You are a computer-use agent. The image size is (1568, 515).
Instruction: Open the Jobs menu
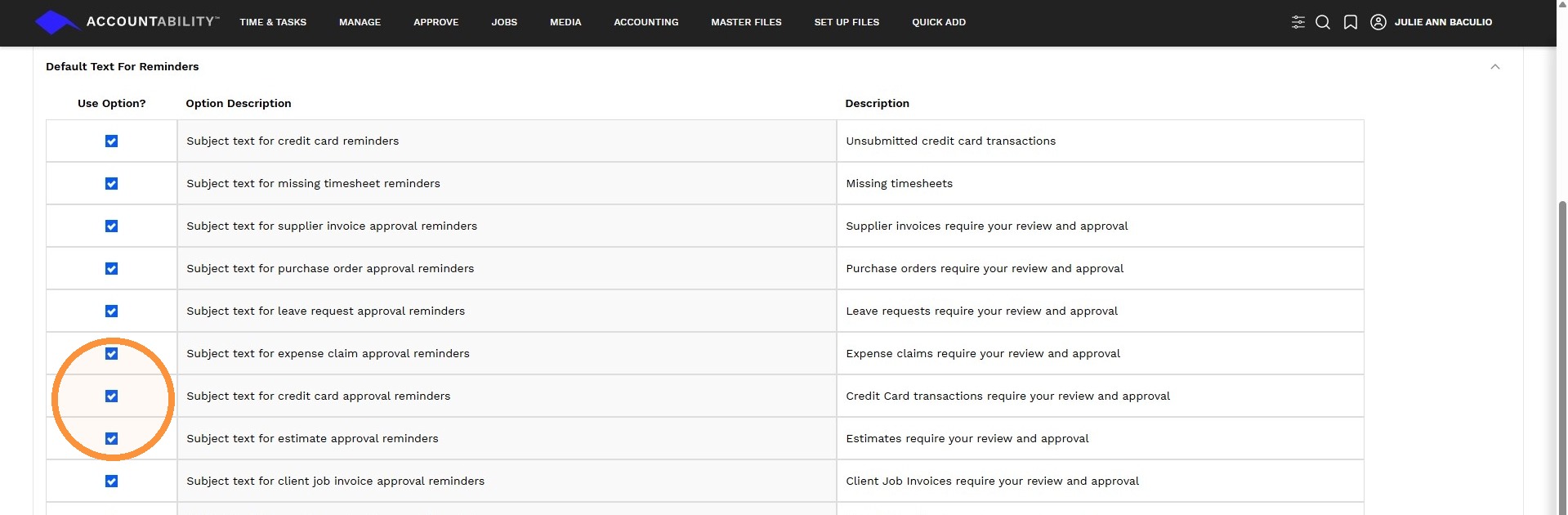point(504,22)
